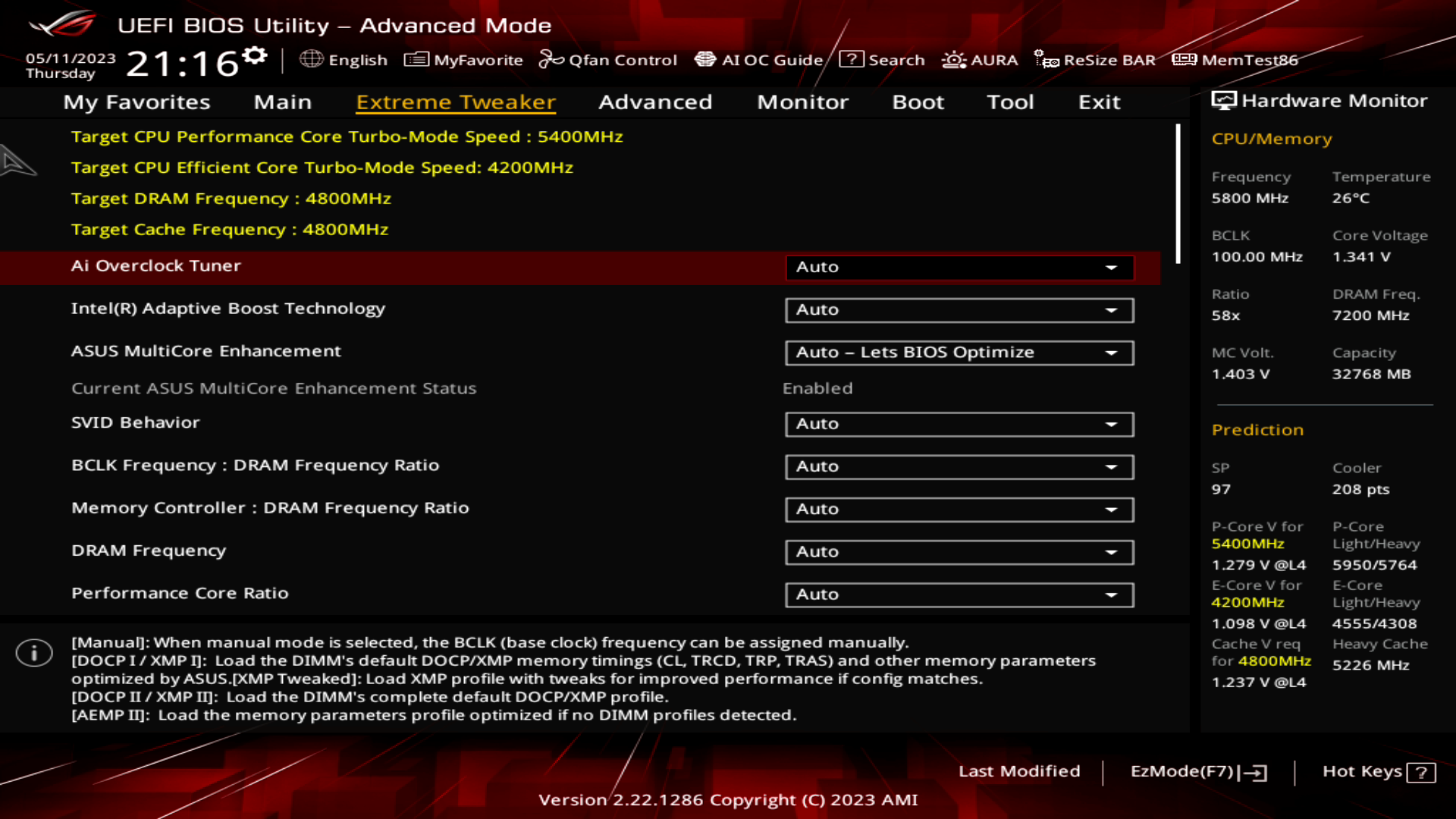Open Intel Adaptive Boost Technology dropdown

click(x=959, y=310)
